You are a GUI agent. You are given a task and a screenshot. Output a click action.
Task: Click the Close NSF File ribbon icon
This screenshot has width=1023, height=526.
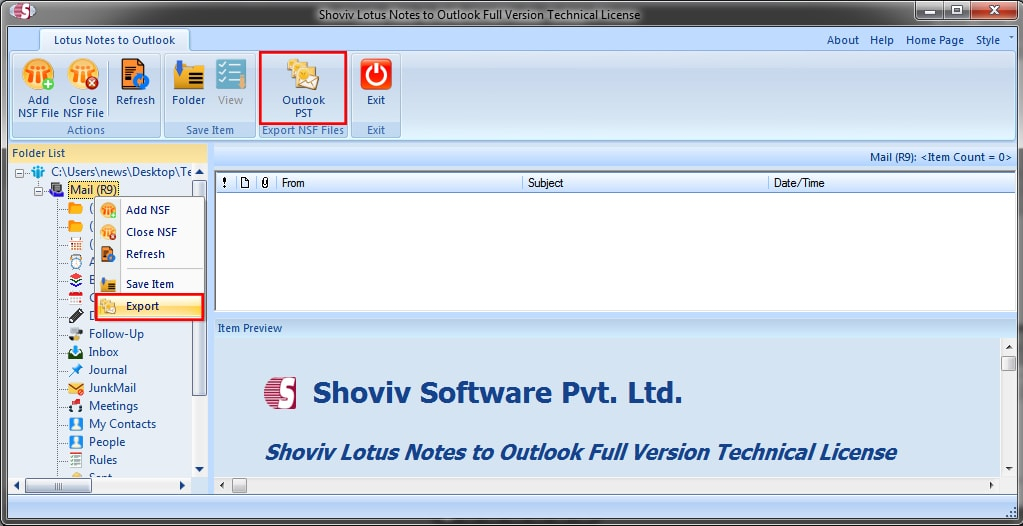click(83, 74)
